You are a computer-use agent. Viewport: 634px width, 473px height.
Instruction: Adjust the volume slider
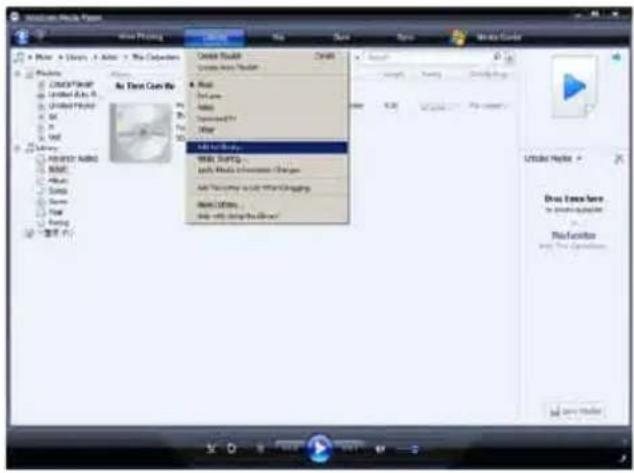[x=408, y=449]
